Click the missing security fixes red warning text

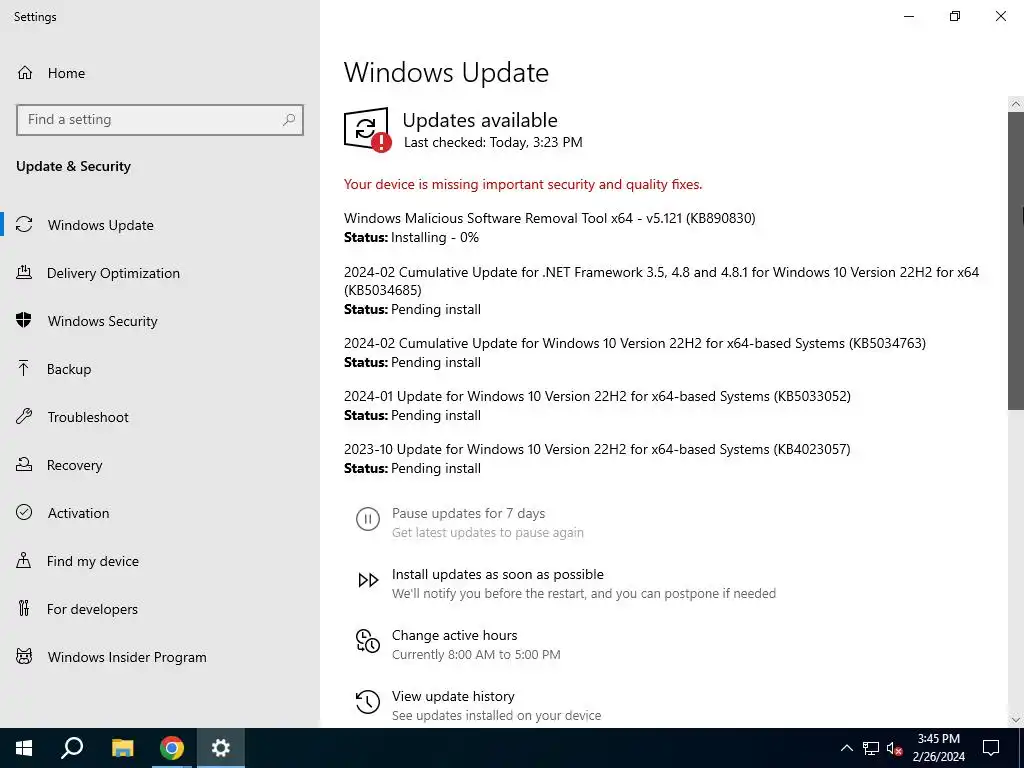click(x=523, y=184)
